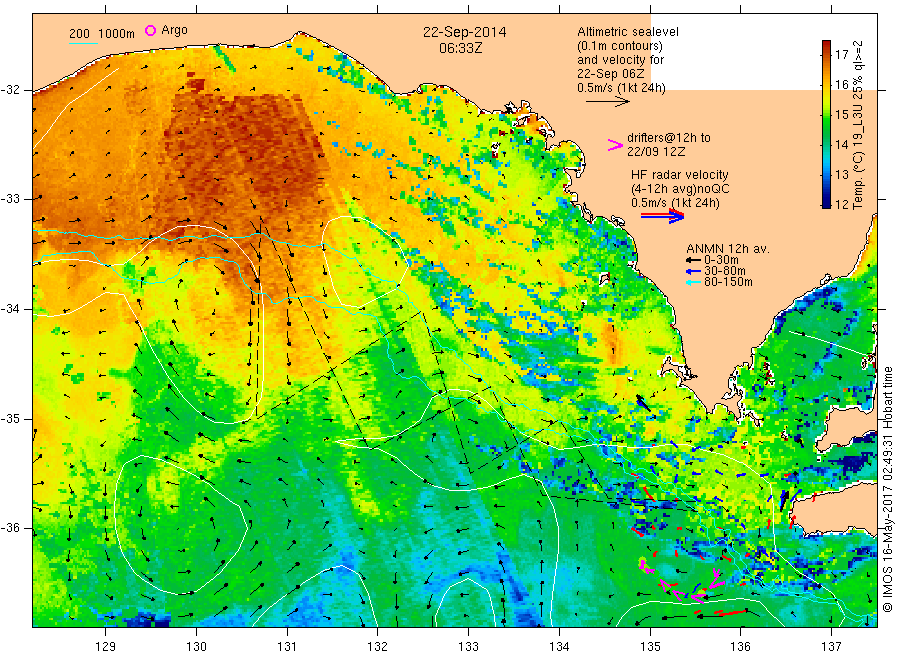Click the colorbar tick label '12'
This screenshot has height=660, width=900.
841,204
